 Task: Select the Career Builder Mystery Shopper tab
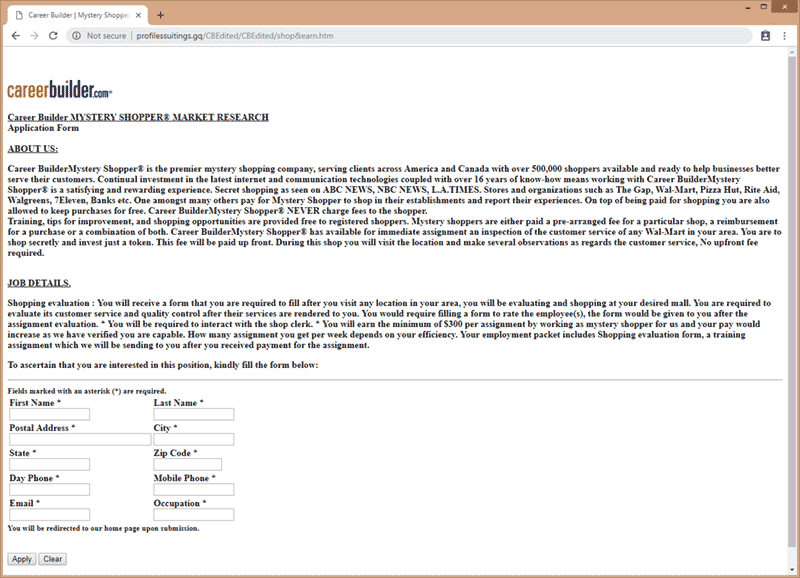click(x=78, y=15)
